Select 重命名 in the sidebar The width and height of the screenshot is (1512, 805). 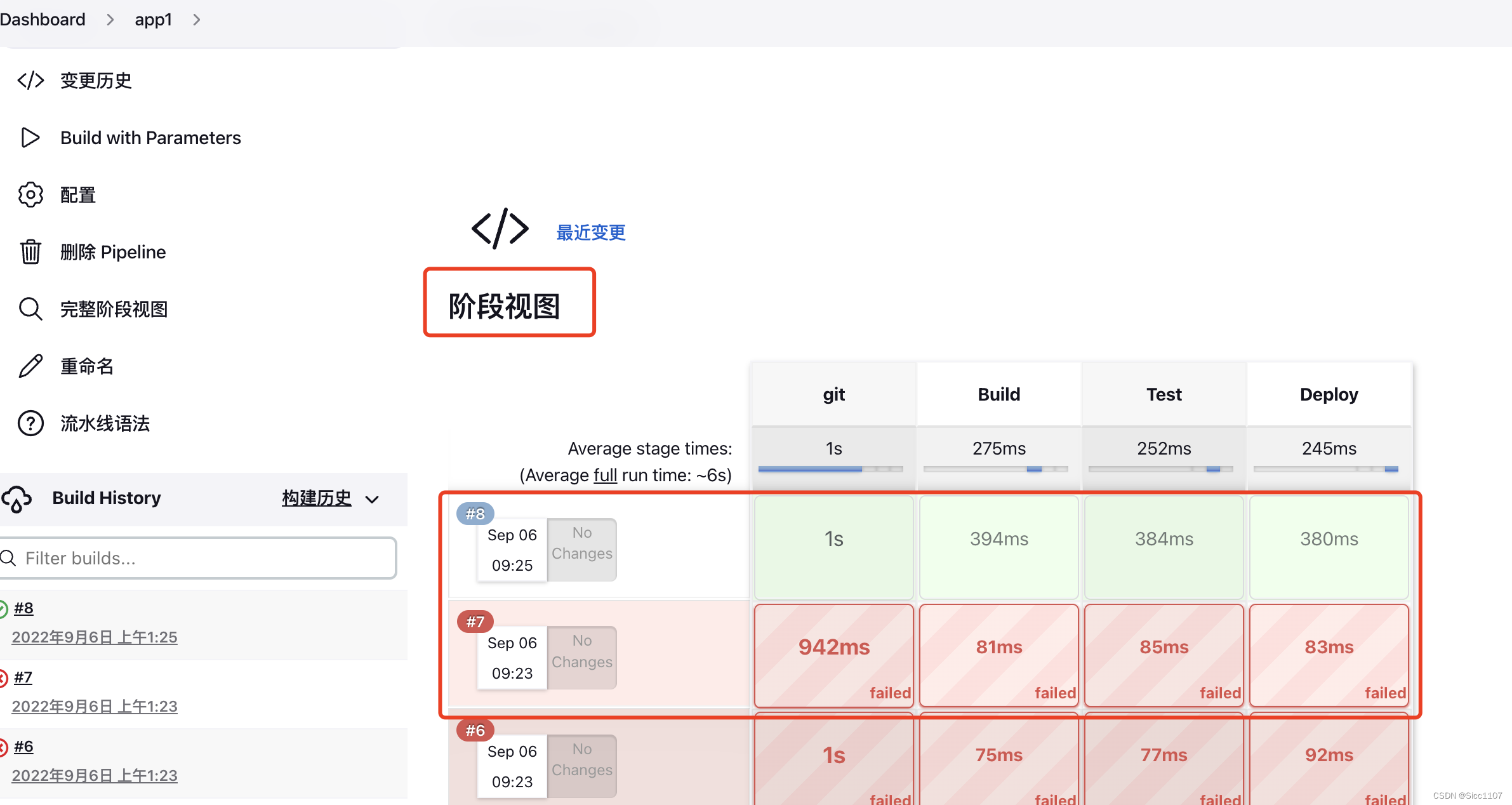tap(87, 366)
